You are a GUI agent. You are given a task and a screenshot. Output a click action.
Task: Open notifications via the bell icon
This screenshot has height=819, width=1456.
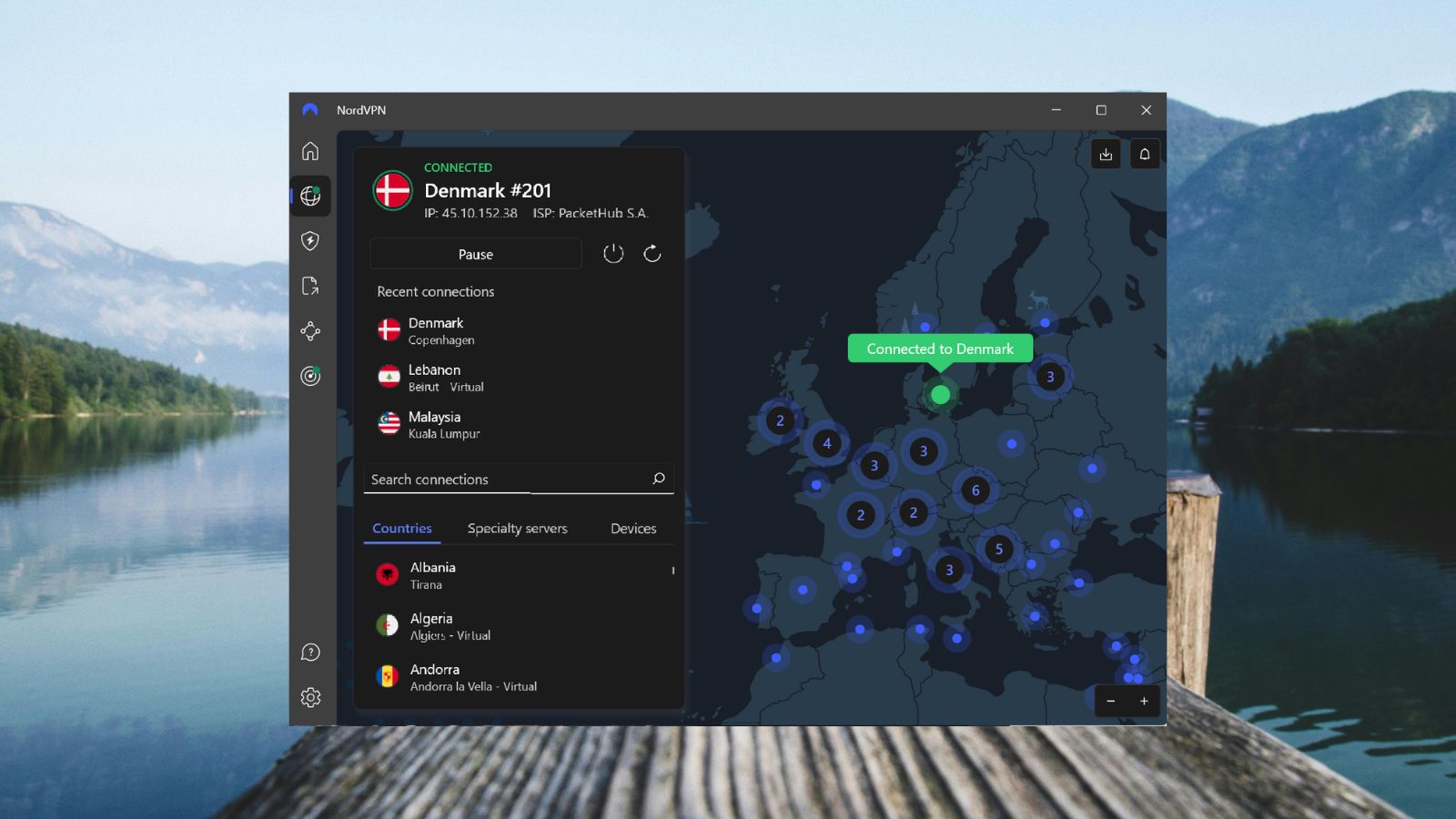(1145, 154)
